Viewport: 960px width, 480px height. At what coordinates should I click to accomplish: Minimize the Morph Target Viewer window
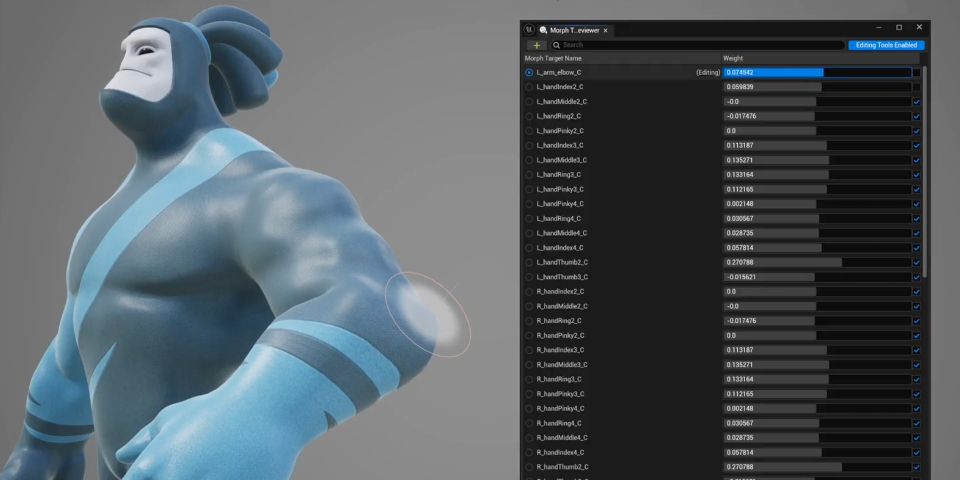(878, 28)
